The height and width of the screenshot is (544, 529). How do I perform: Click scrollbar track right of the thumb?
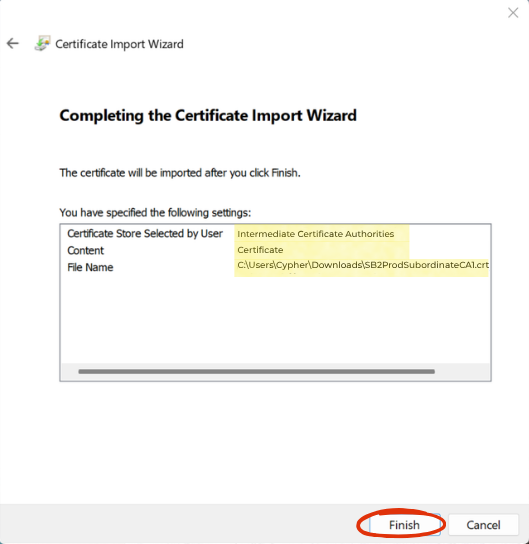[462, 372]
